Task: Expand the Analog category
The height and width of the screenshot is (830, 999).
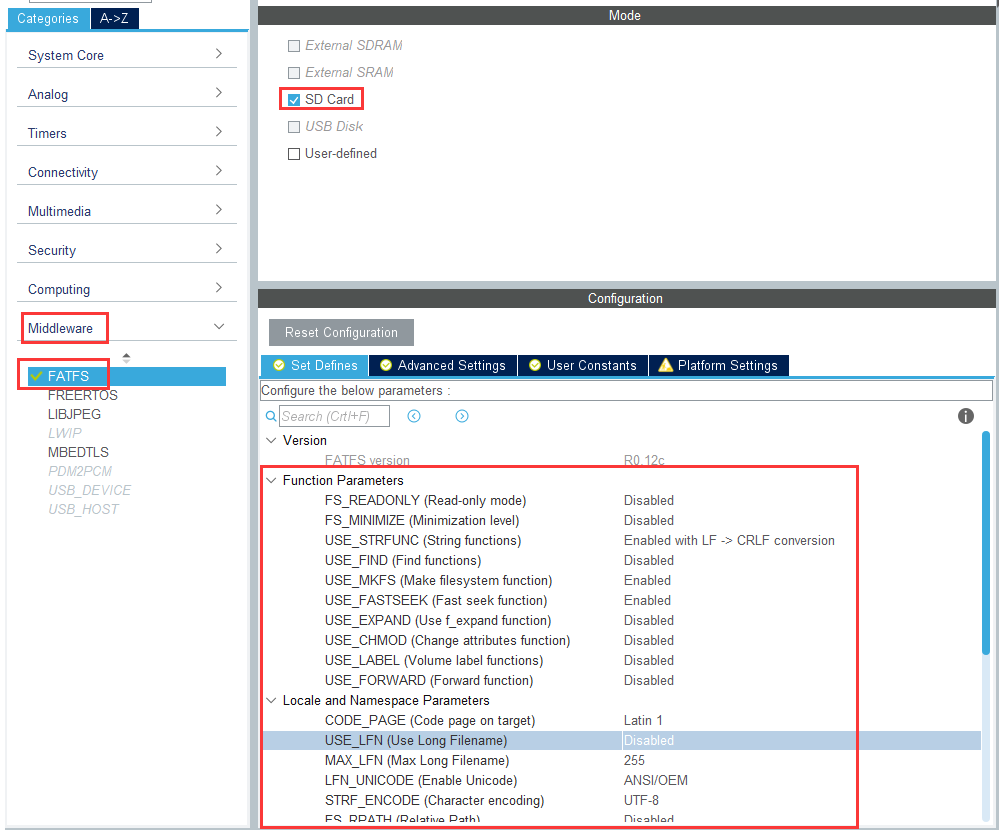Action: click(127, 94)
